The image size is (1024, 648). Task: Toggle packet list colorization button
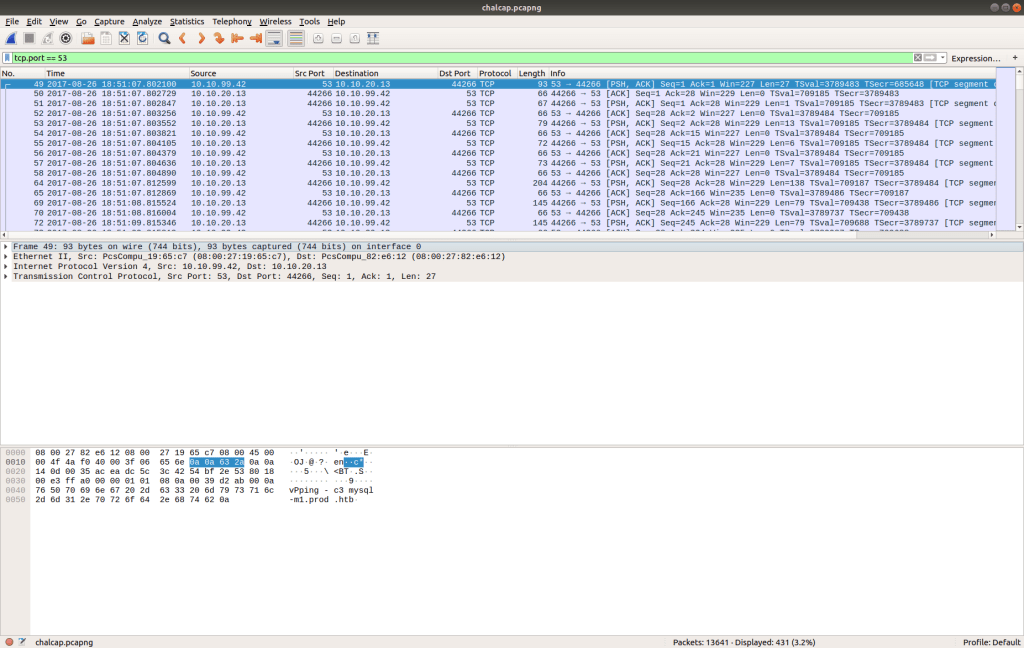coord(296,39)
